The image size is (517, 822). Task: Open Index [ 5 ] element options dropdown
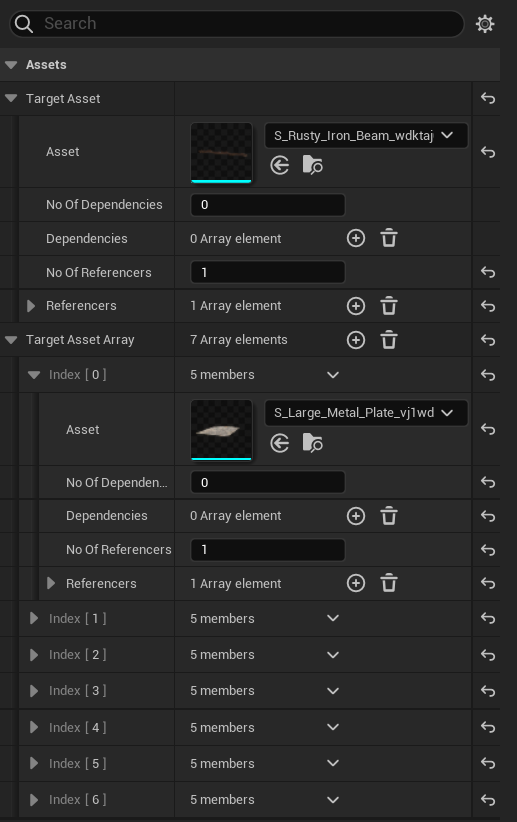333,763
